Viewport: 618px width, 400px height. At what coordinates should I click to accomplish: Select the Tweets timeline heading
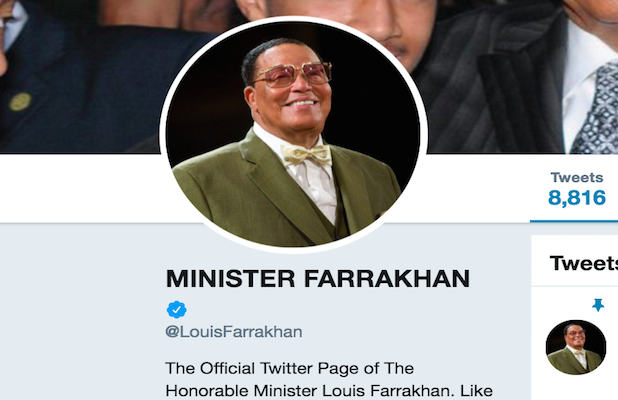point(584,264)
